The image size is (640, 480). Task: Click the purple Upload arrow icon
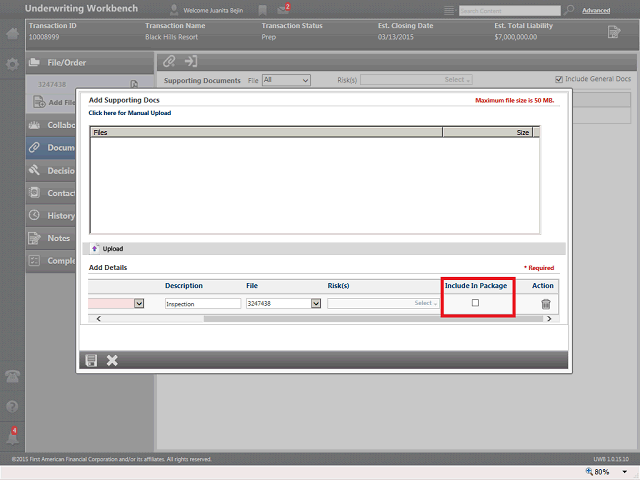pos(94,249)
